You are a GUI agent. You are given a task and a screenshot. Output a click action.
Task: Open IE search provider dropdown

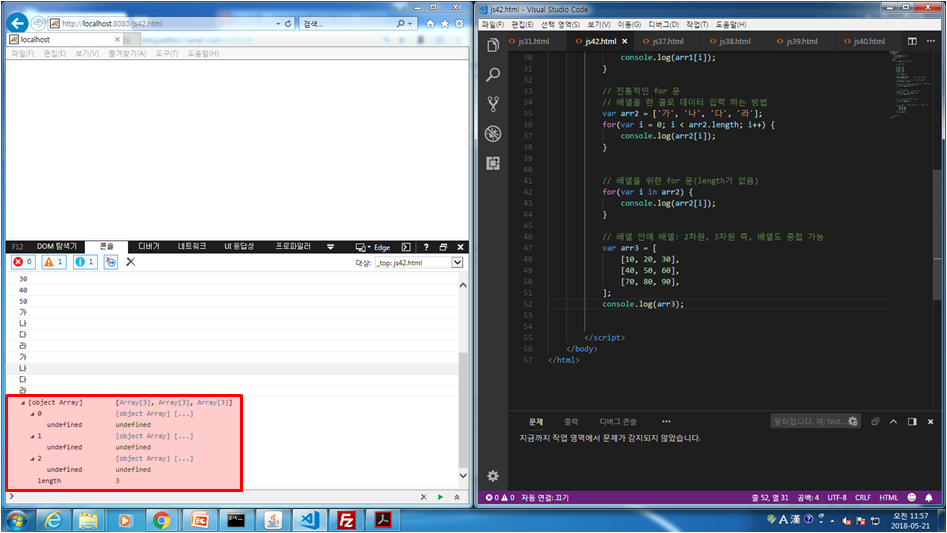(x=410, y=24)
